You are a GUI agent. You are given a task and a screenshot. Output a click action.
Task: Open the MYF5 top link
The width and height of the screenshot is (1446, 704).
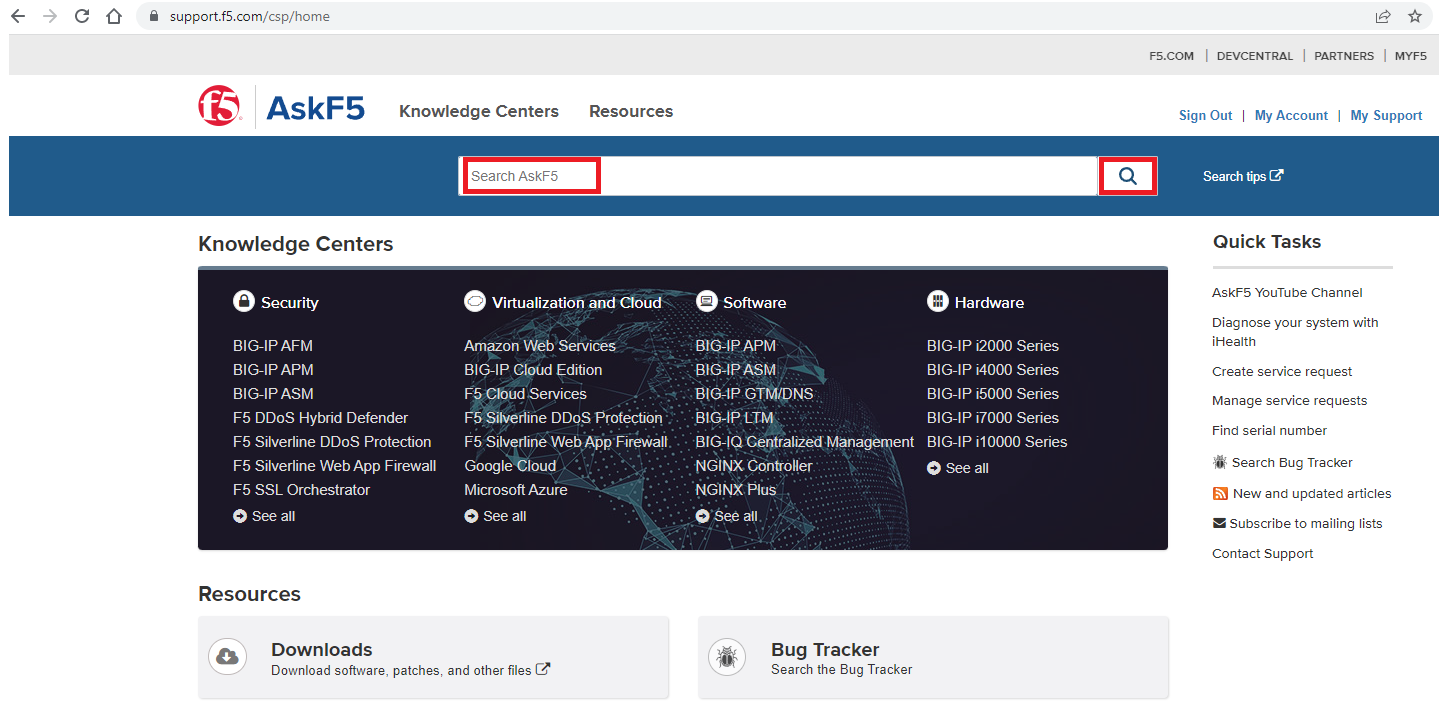coord(1411,56)
